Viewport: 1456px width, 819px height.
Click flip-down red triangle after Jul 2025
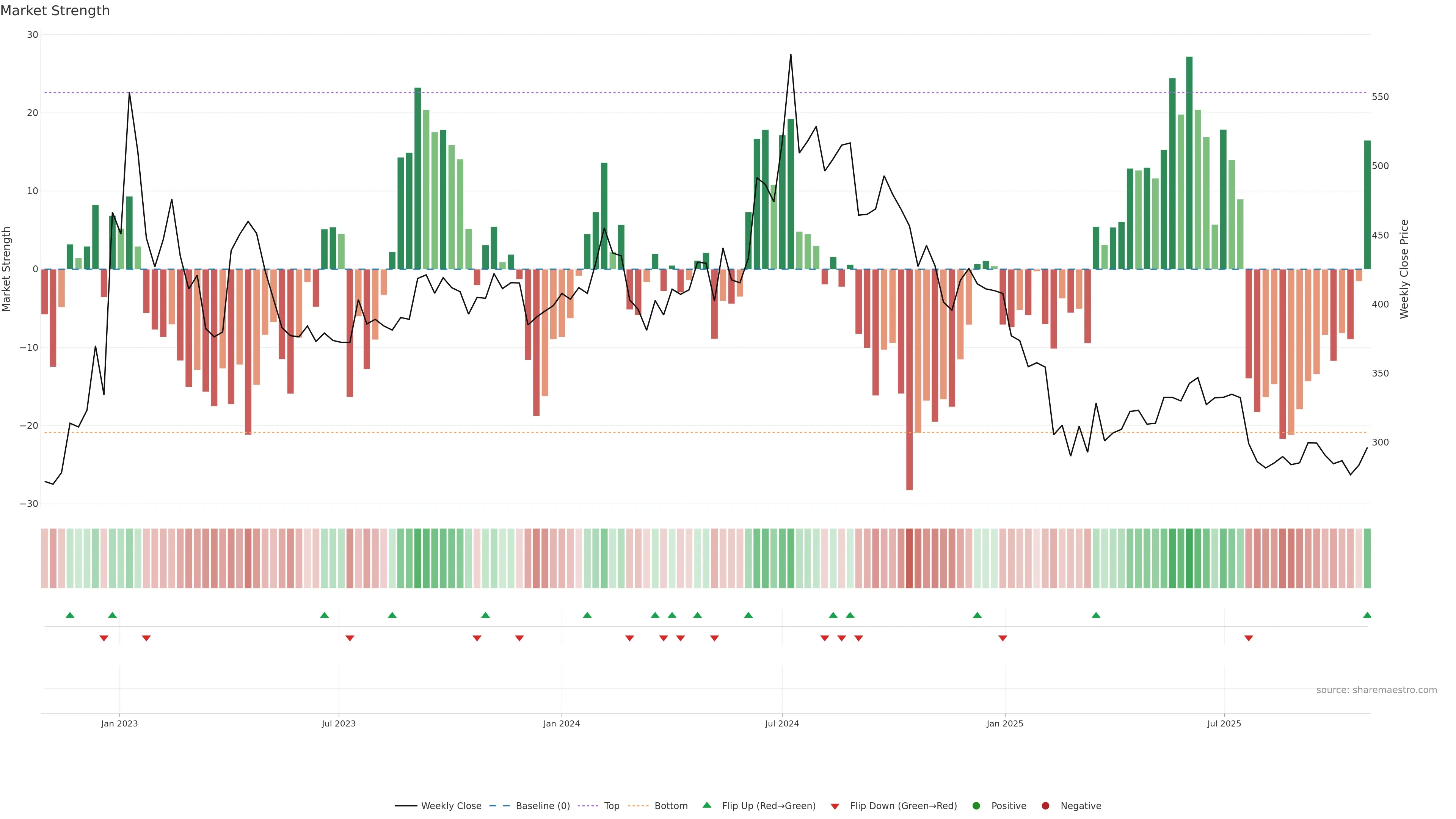1249,638
